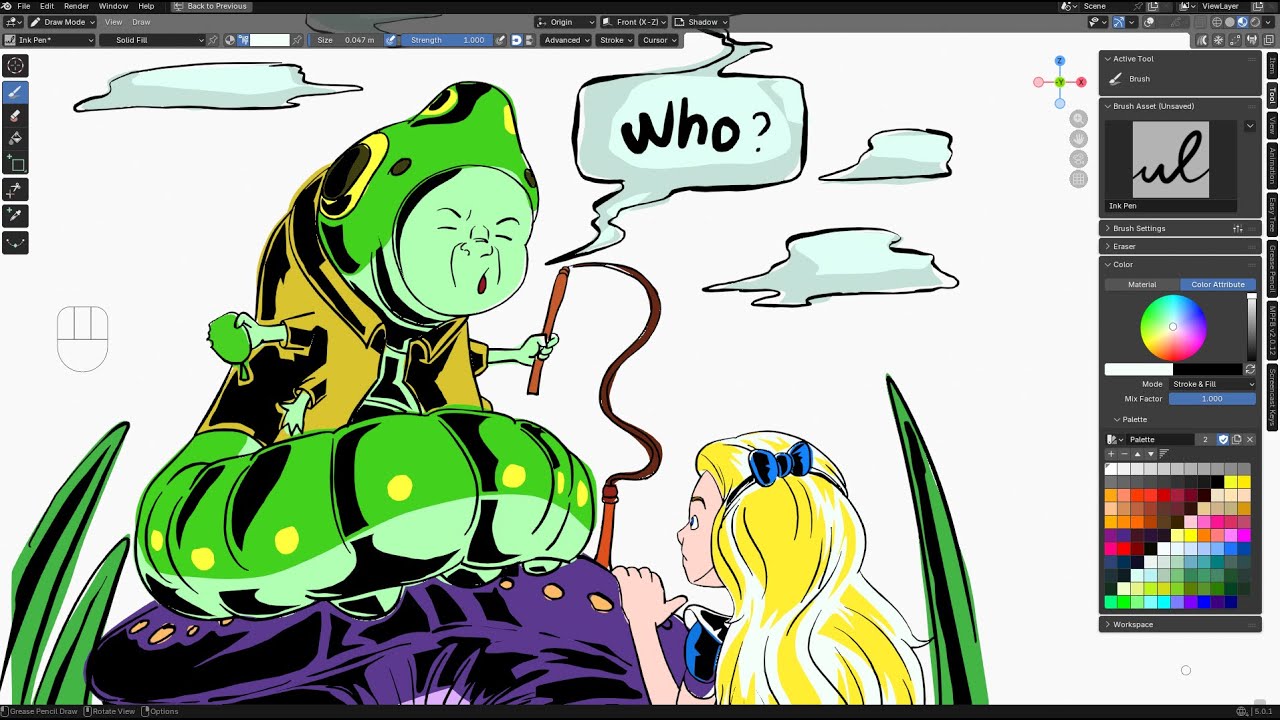Select the Eyedropper tool in left toolbar
Screen dimensions: 1280x720
16,215
